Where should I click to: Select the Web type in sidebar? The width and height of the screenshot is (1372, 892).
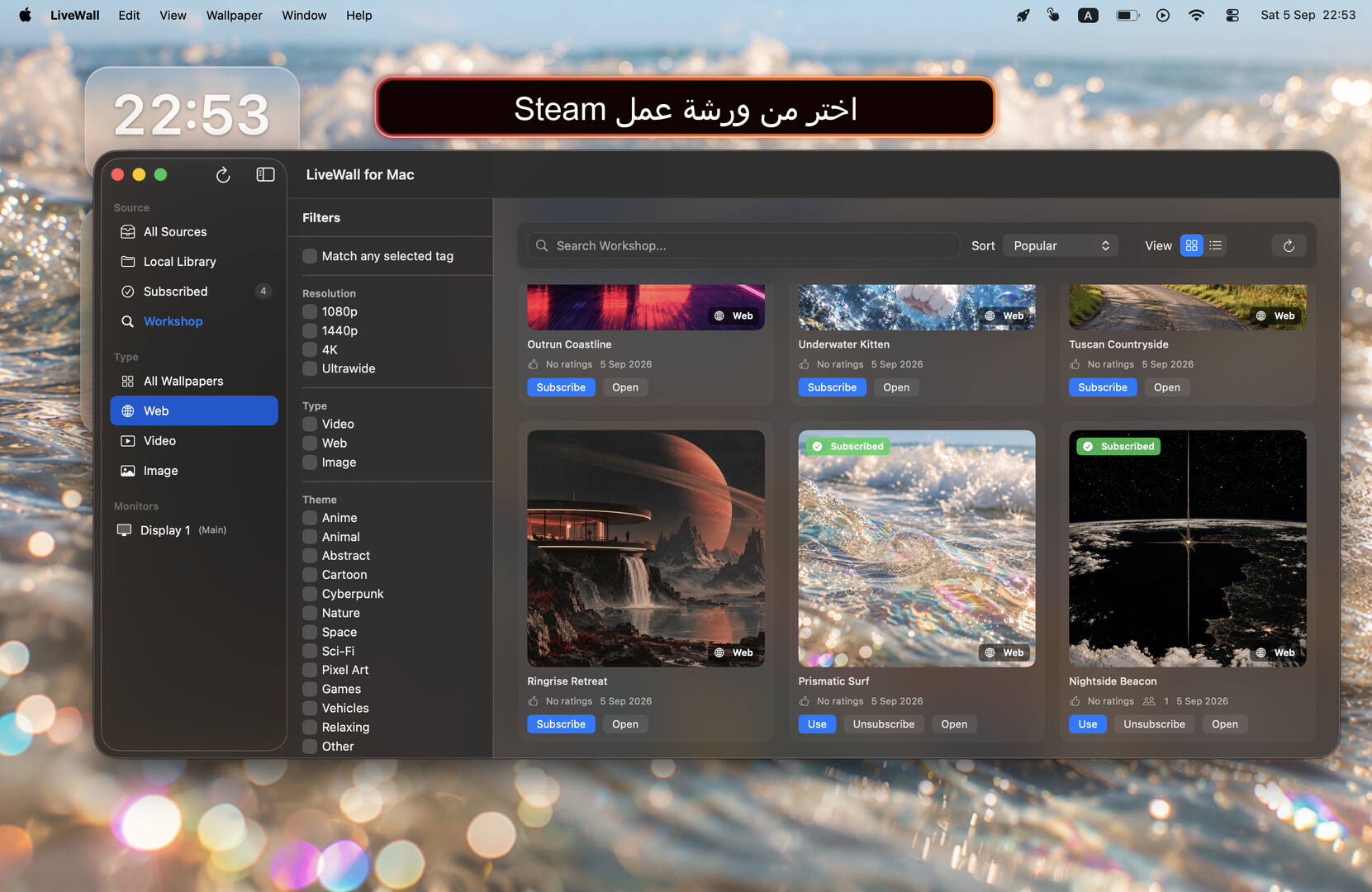[x=194, y=410]
